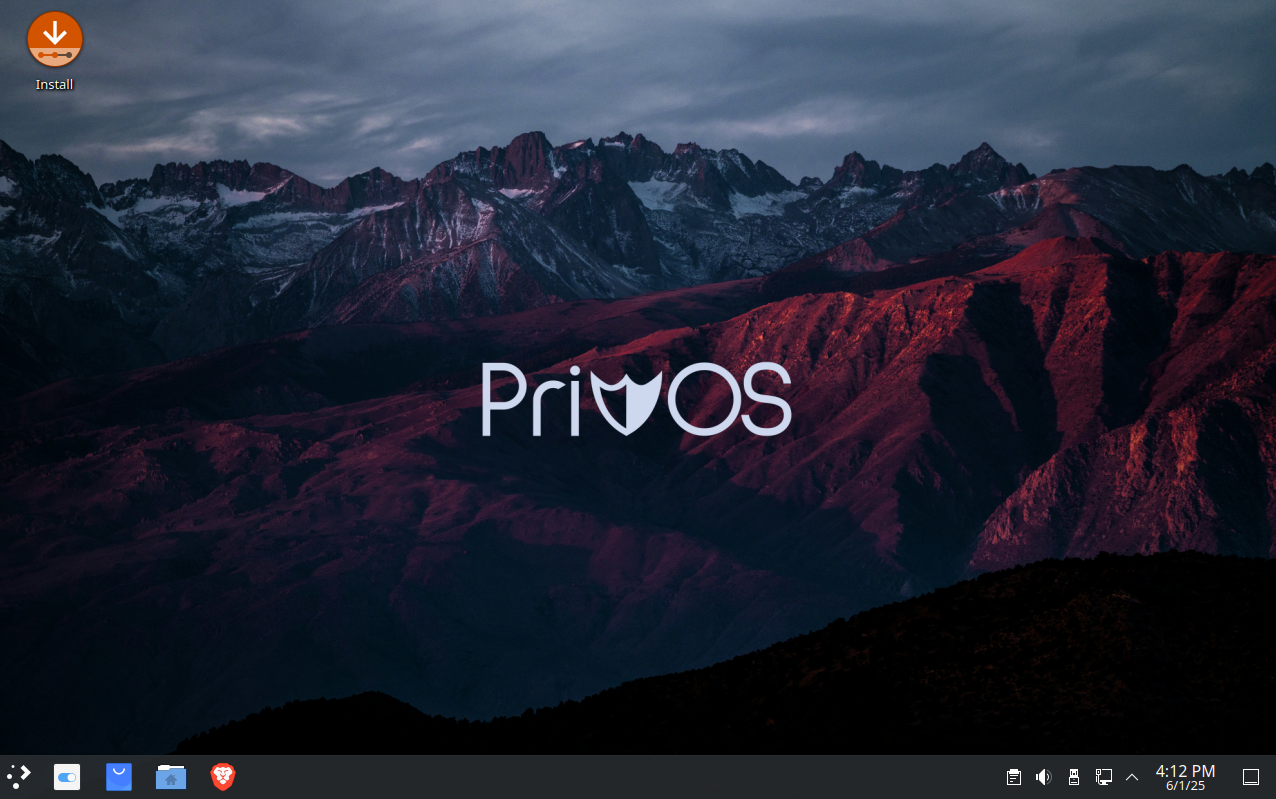Launch System Settings from the taskbar
Image resolution: width=1276 pixels, height=799 pixels.
tap(67, 777)
